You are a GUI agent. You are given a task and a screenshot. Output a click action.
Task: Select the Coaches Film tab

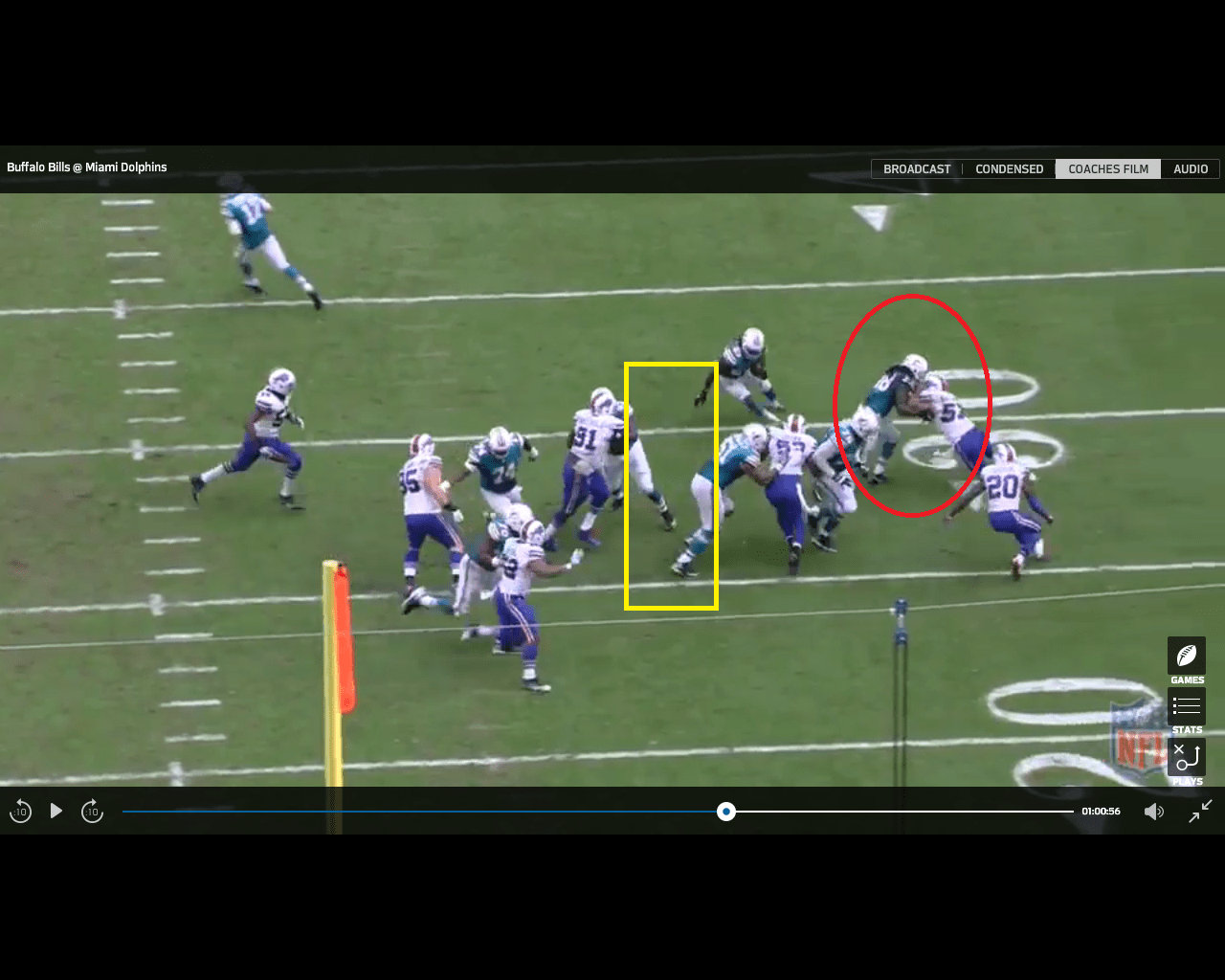coord(1107,169)
